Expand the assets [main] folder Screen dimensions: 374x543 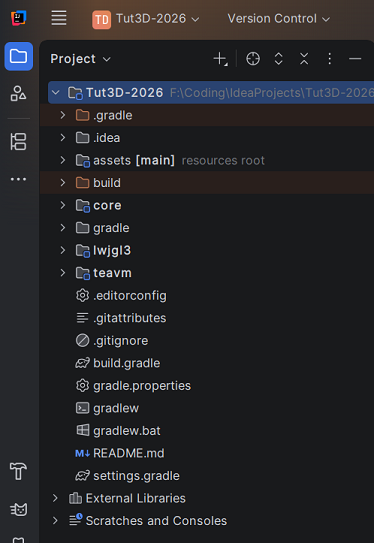[63, 160]
